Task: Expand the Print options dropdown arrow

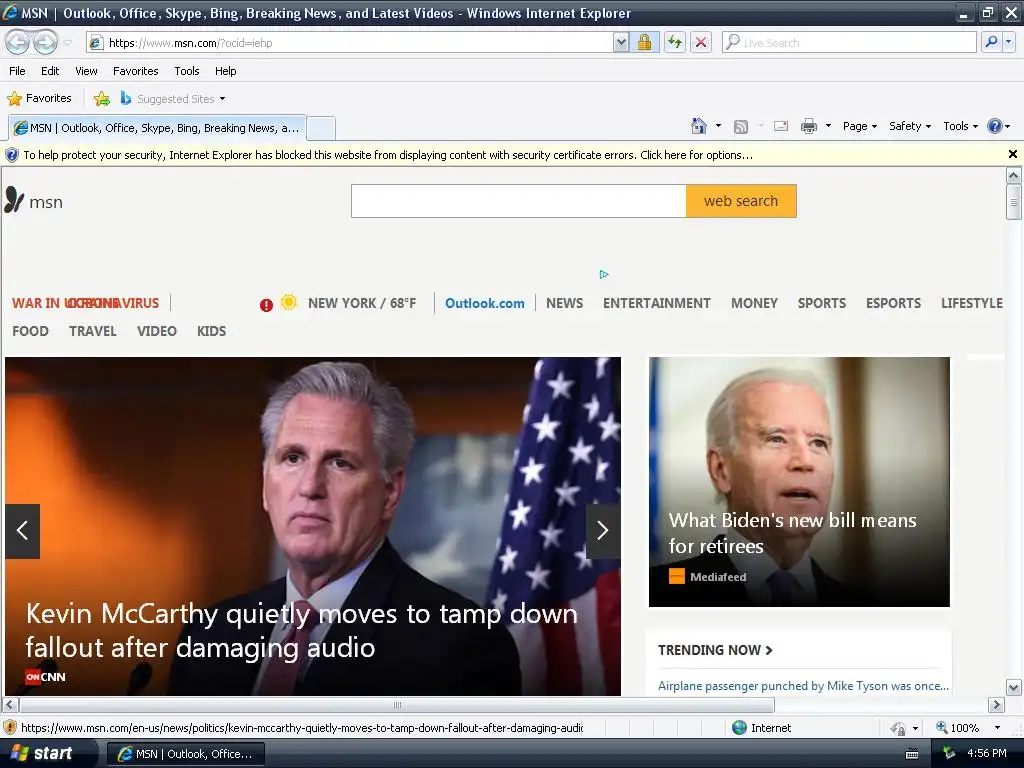Action: [828, 125]
